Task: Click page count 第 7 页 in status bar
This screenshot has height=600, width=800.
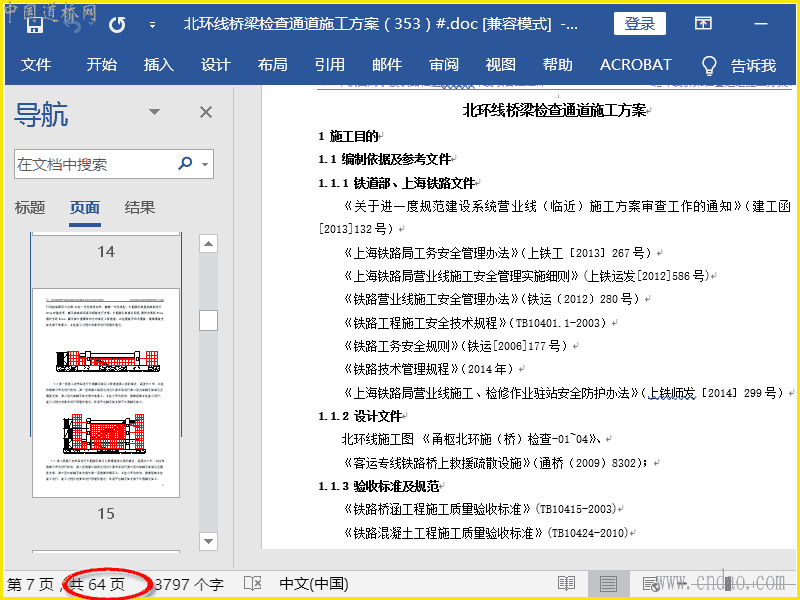Action: (x=31, y=584)
